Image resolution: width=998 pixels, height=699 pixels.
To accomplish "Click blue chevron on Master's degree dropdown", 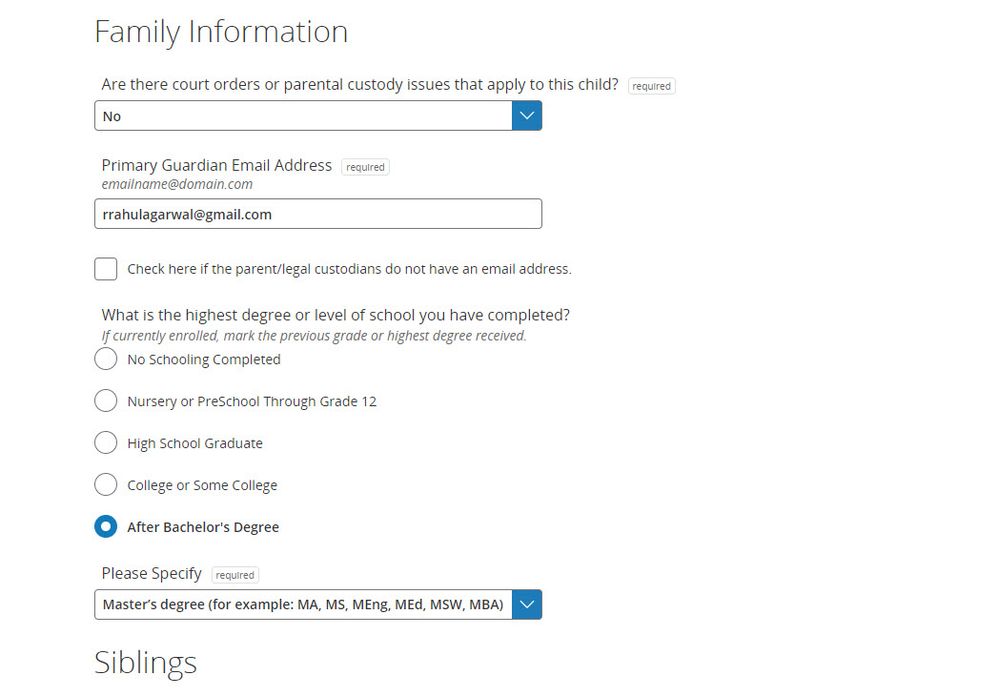I will (527, 604).
